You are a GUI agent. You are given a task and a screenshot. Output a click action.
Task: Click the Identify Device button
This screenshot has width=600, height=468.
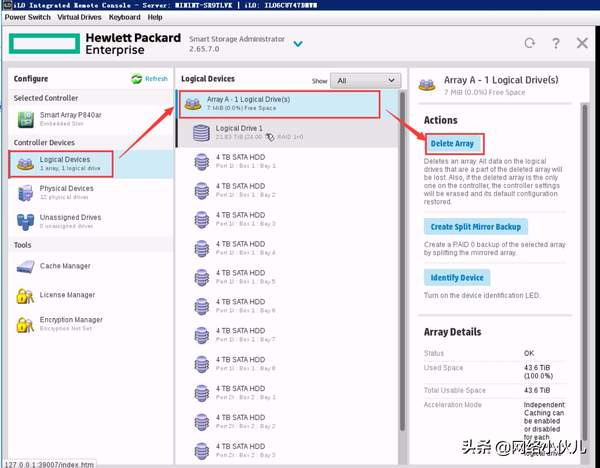click(x=455, y=277)
